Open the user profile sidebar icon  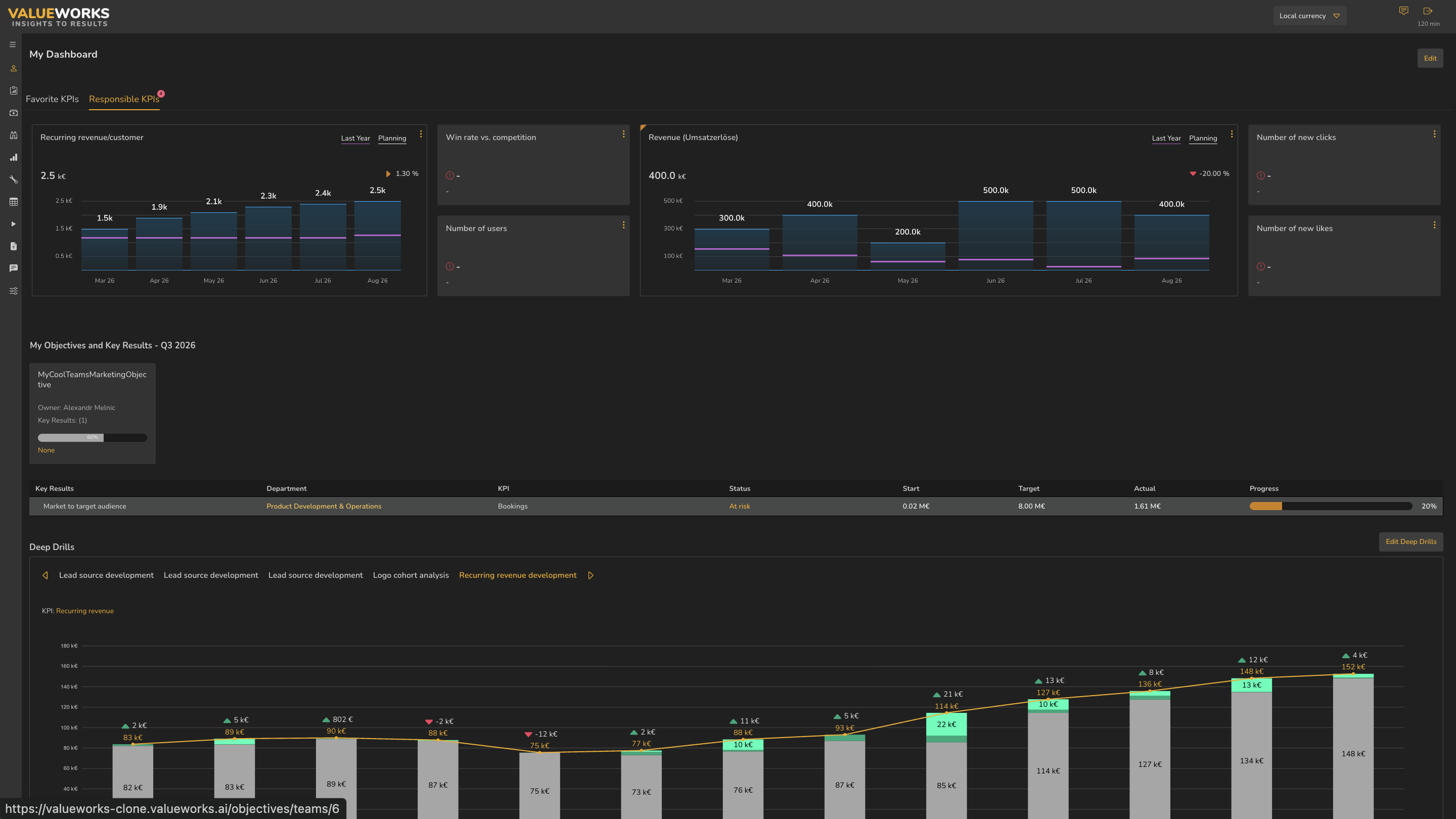point(14,68)
